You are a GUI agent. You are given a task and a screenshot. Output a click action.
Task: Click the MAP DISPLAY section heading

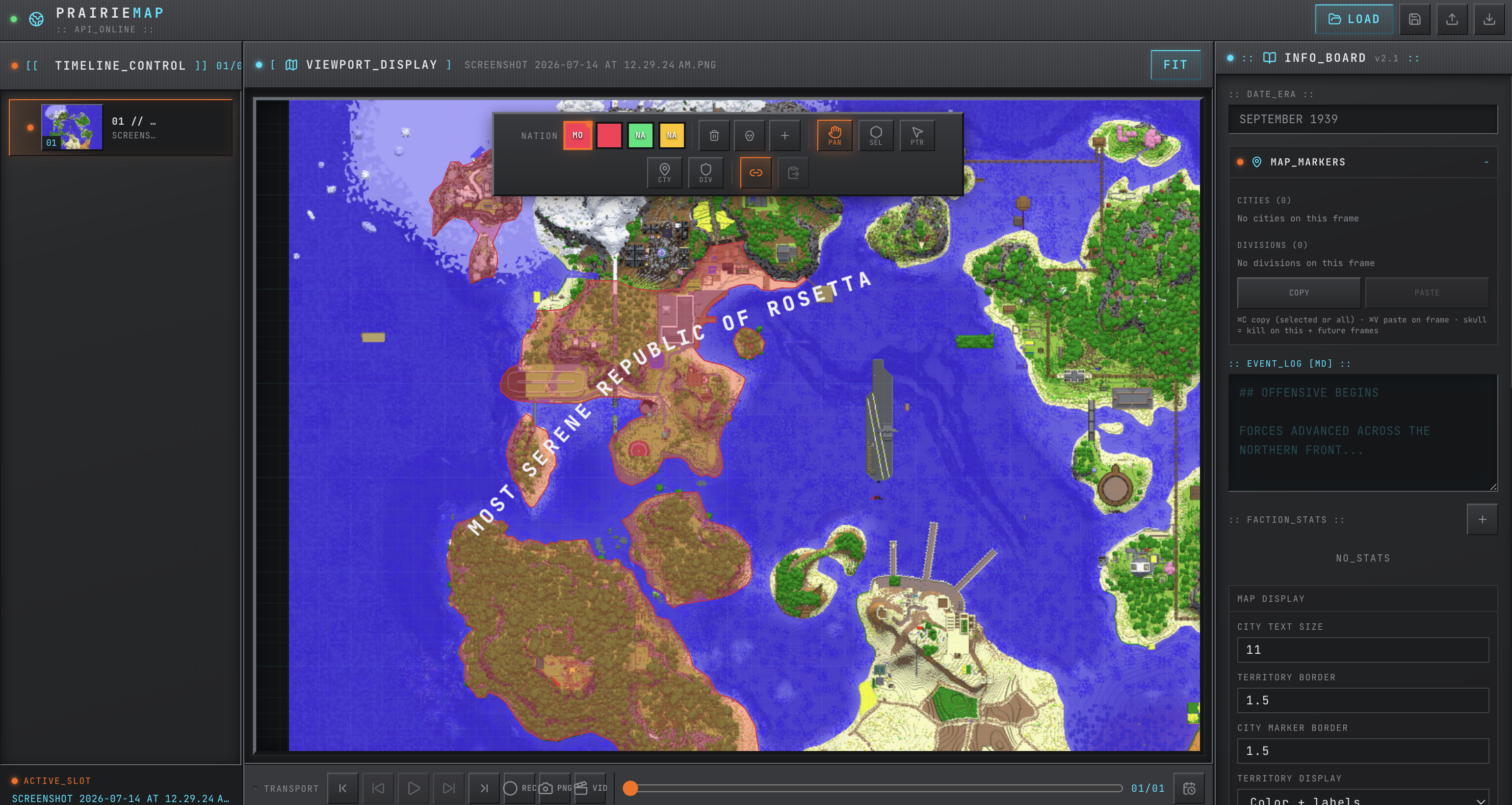pos(1271,599)
